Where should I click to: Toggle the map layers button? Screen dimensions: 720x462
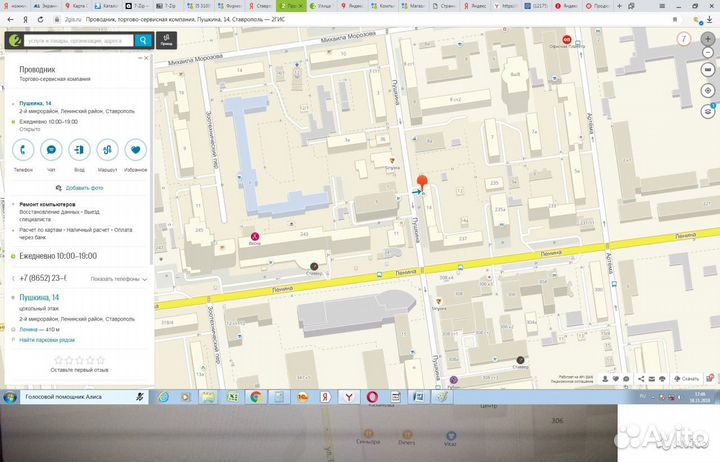pos(708,110)
